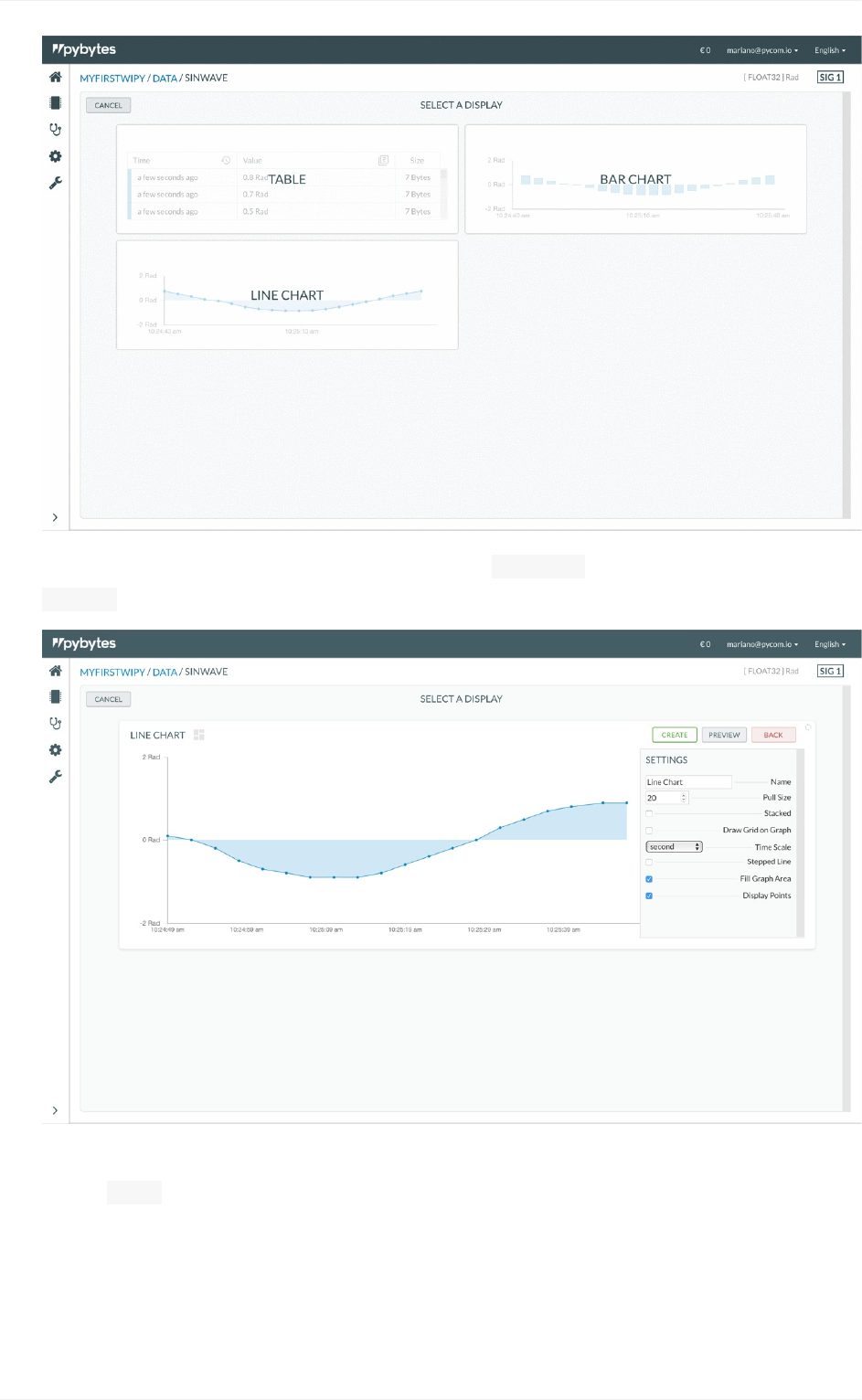Screen dimensions: 862x1400
Task: Open the English language dropdown above the BAR CHART thumbnail
Action: (830, 50)
